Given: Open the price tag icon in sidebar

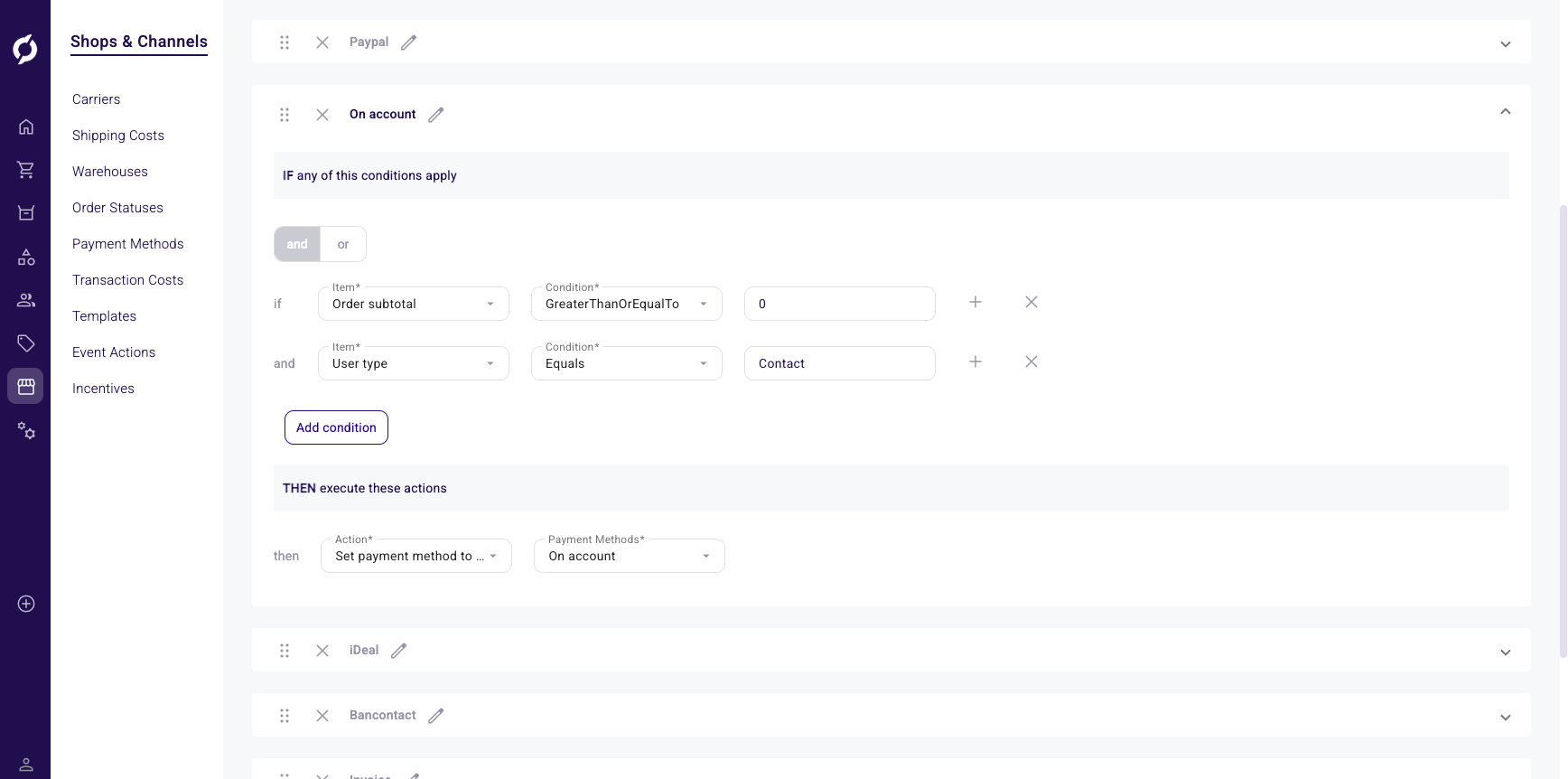Looking at the screenshot, I should pos(26,343).
